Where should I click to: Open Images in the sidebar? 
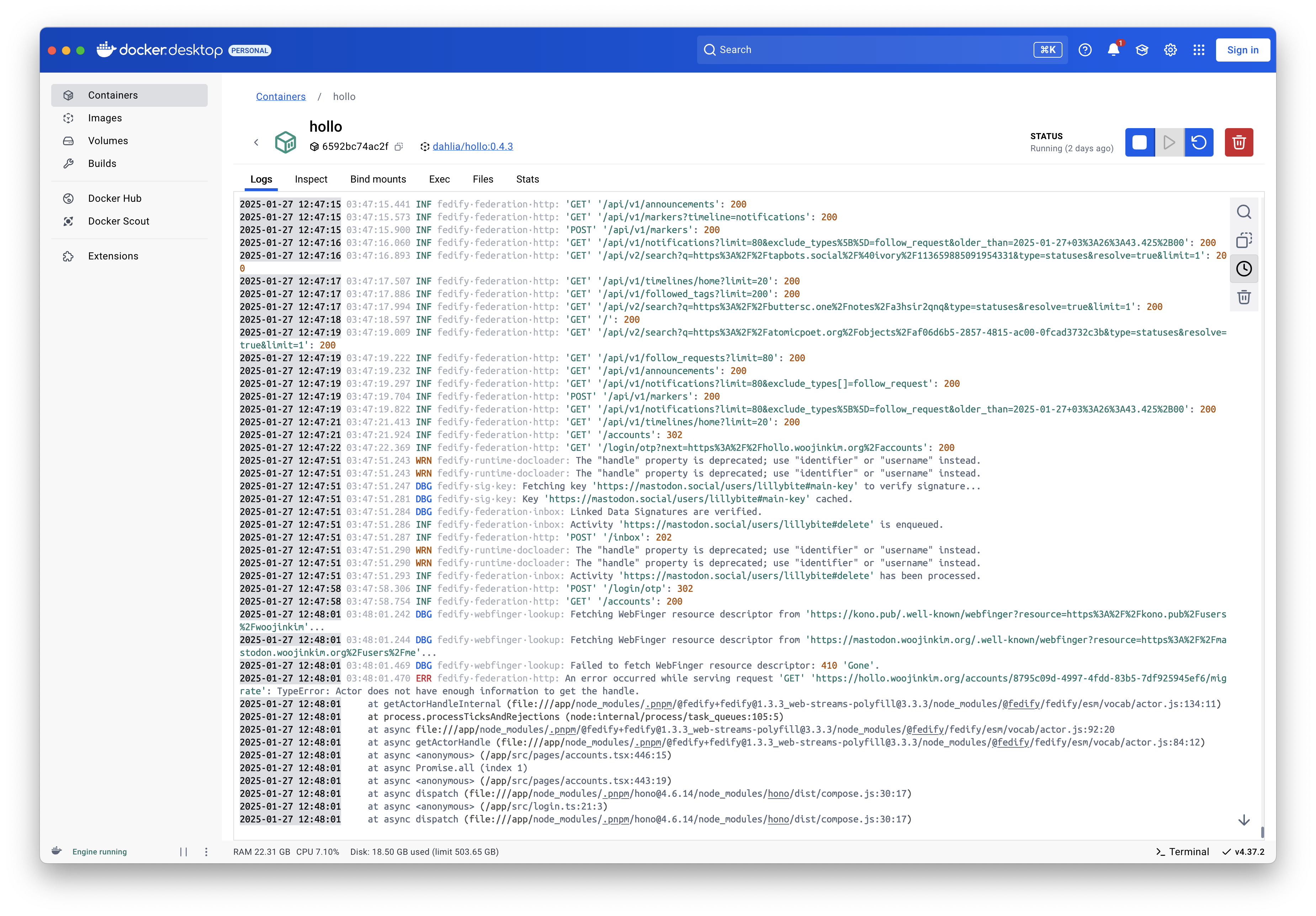point(129,118)
